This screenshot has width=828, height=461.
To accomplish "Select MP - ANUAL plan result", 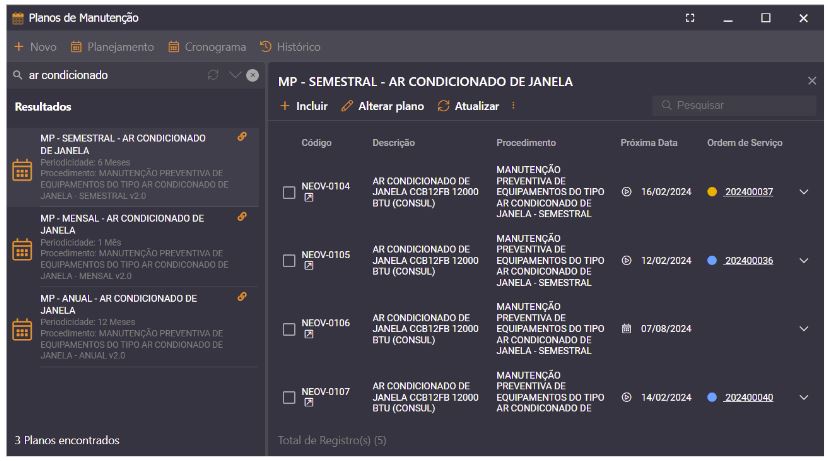I will (x=134, y=327).
